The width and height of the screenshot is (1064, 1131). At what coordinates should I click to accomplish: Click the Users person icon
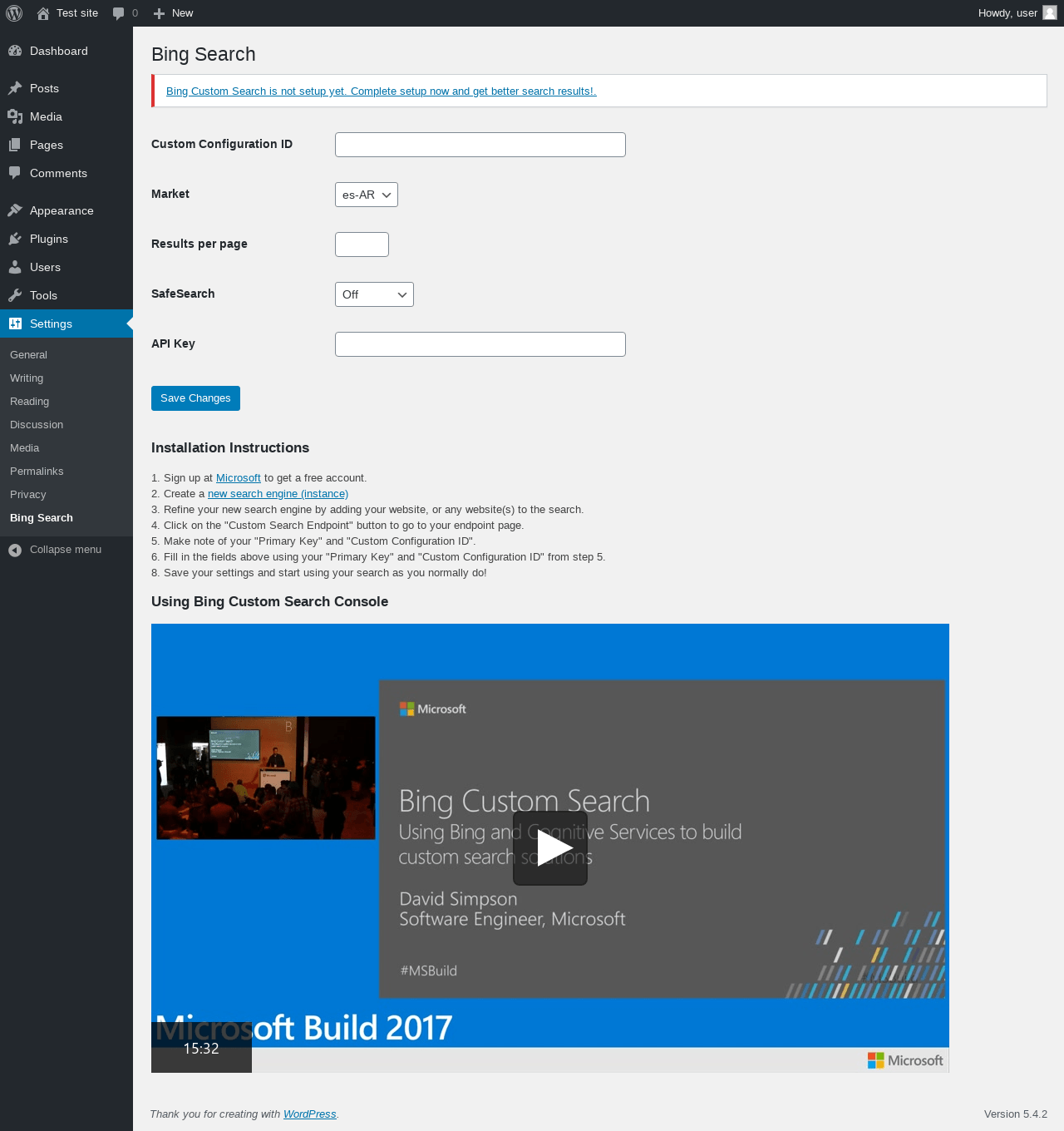[15, 267]
